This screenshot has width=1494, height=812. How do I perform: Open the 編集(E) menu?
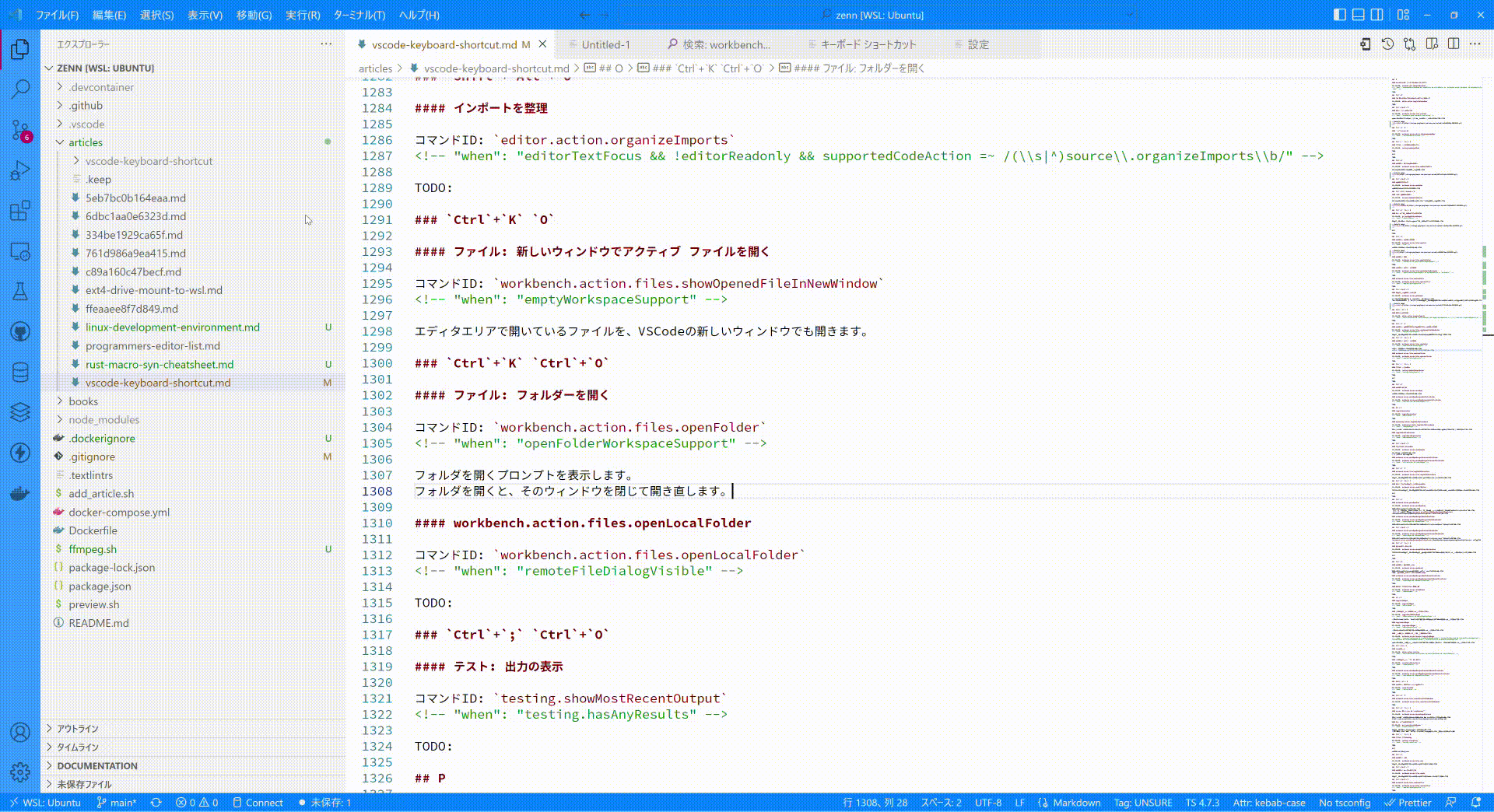109,15
